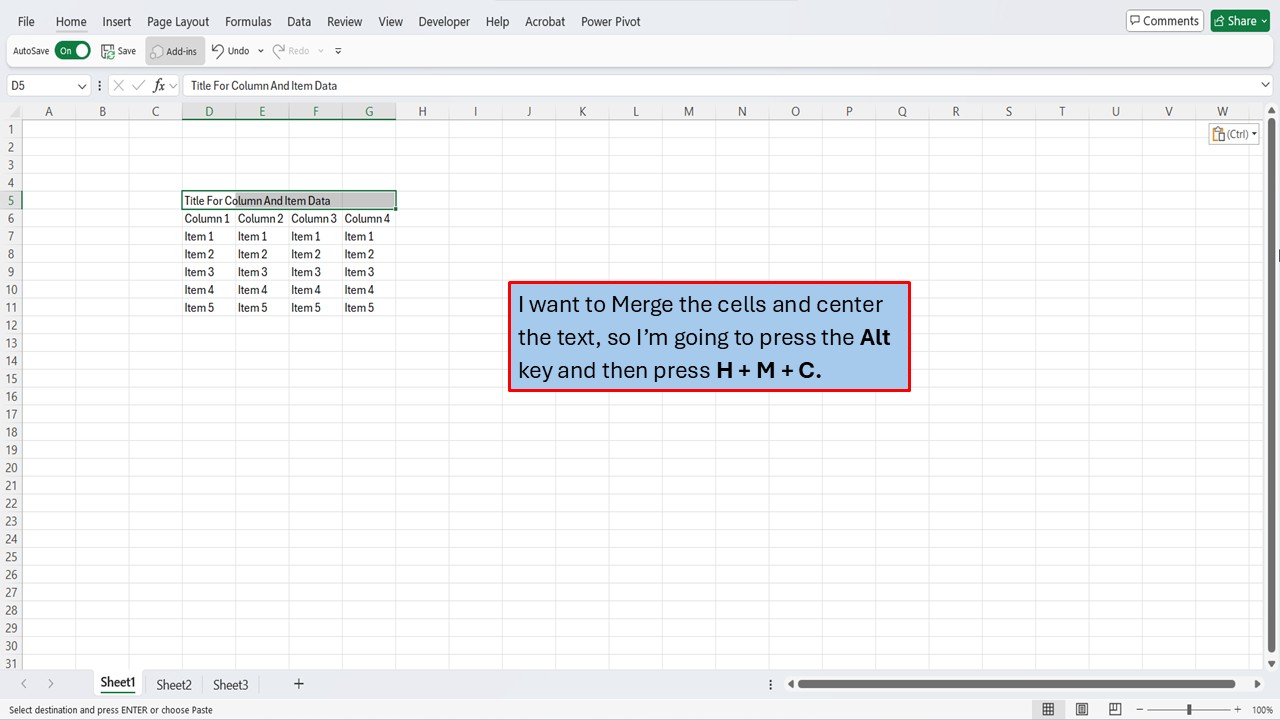This screenshot has height=720, width=1280.
Task: Confirm entry with the checkmark icon
Action: [138, 85]
